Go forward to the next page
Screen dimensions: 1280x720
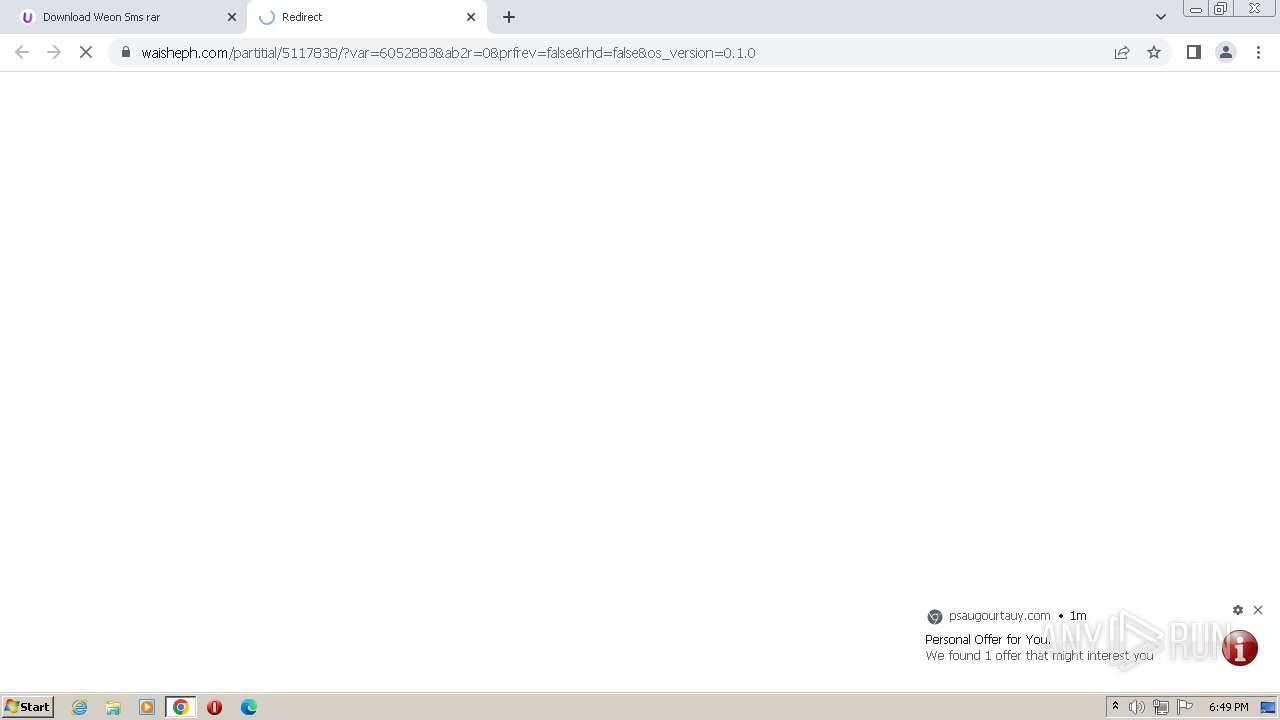click(x=54, y=52)
